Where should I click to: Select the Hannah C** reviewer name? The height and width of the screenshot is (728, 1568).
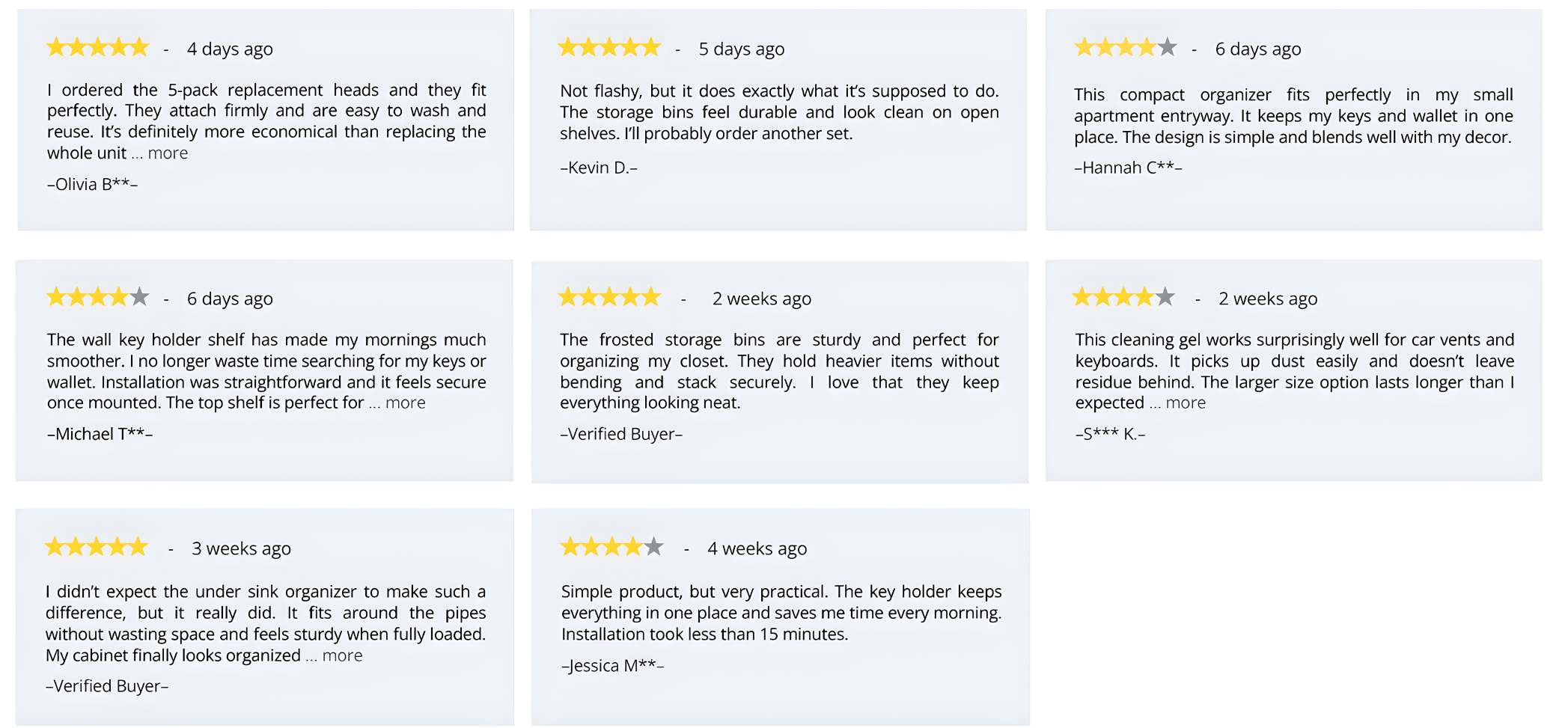tap(1128, 168)
